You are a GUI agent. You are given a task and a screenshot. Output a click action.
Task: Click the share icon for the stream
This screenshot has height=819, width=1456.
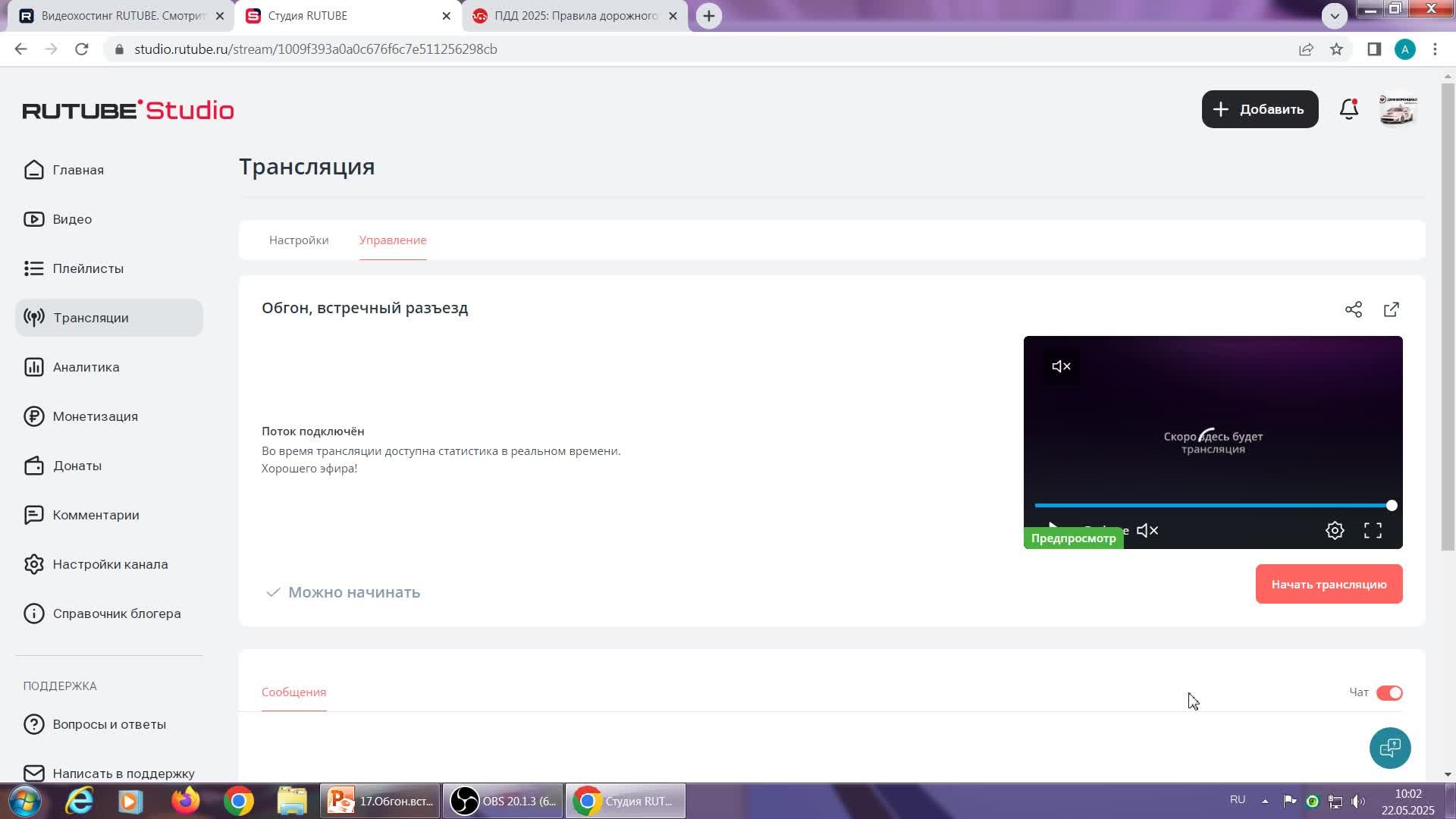[1354, 309]
